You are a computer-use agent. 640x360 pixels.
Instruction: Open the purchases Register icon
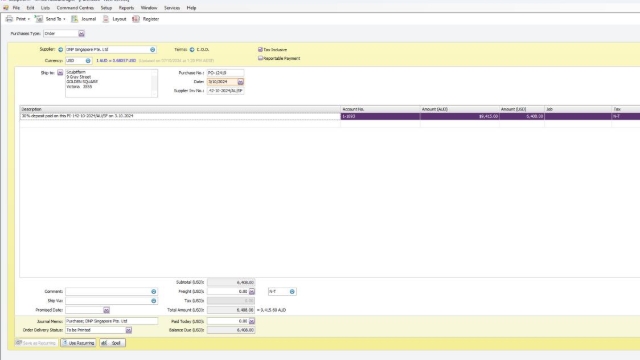click(x=136, y=19)
